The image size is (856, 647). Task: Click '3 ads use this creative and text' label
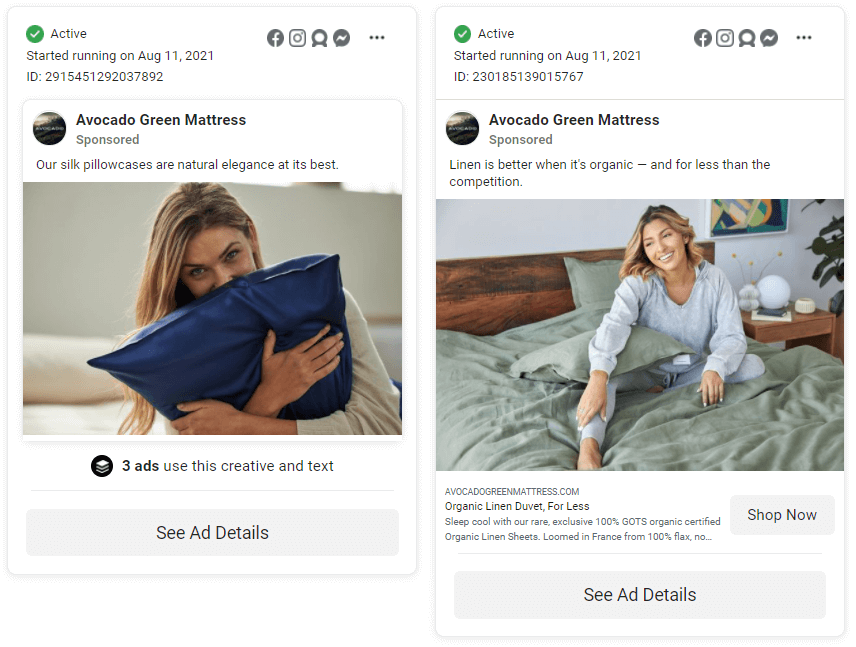228,466
